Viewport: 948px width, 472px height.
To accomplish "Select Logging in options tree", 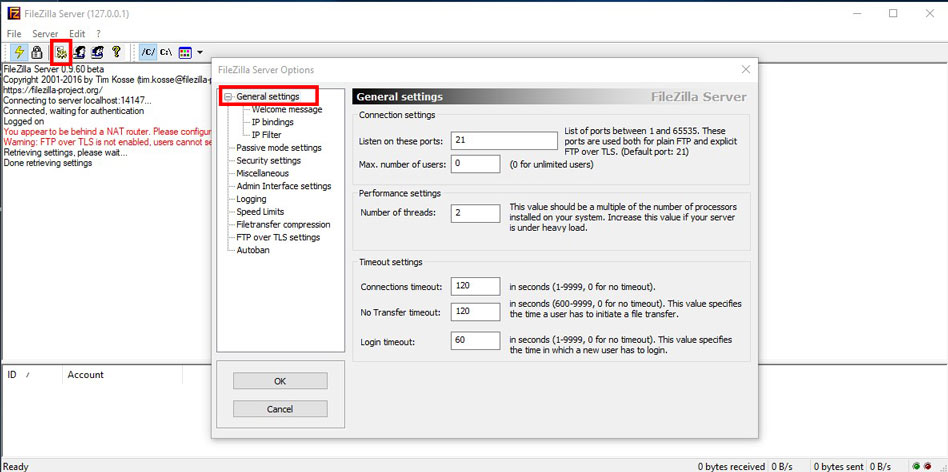I will pyautogui.click(x=251, y=199).
